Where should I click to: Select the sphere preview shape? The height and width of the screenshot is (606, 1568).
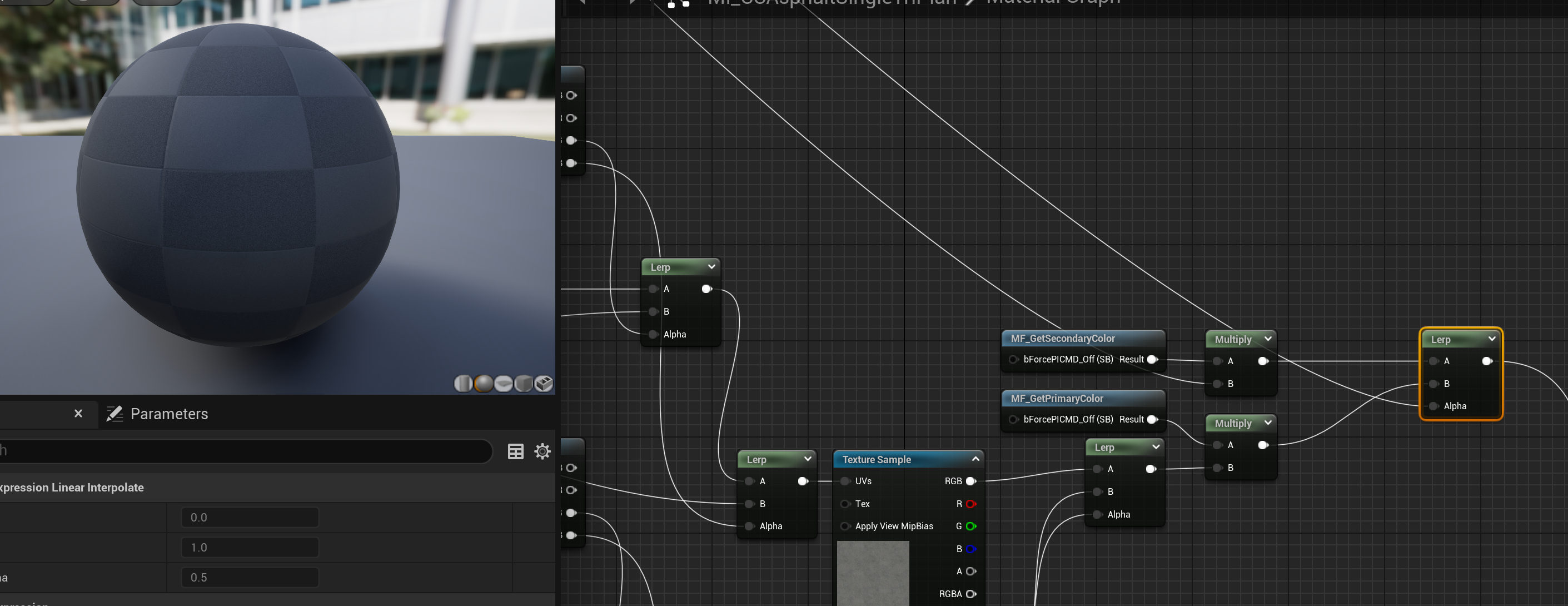click(484, 384)
